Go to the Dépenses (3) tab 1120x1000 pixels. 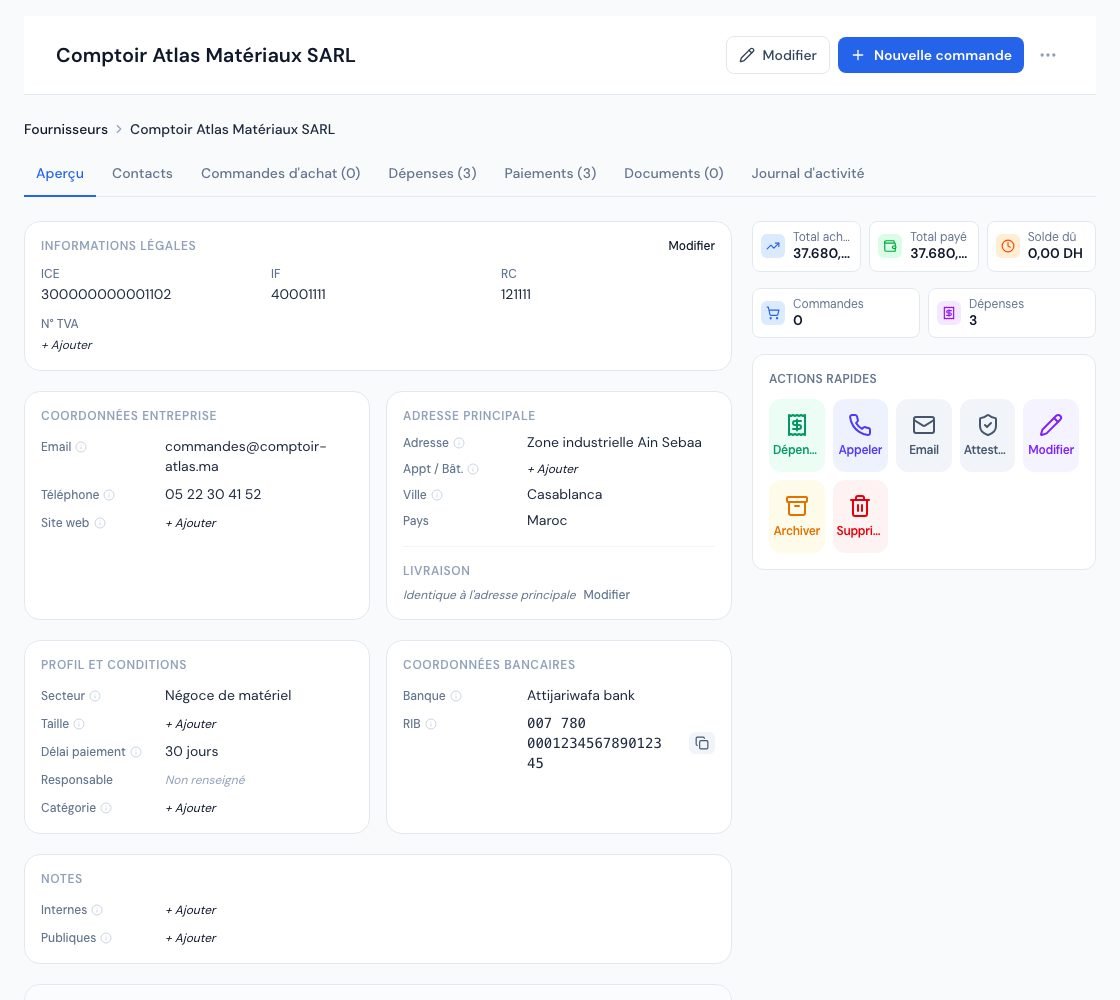pyautogui.click(x=432, y=174)
